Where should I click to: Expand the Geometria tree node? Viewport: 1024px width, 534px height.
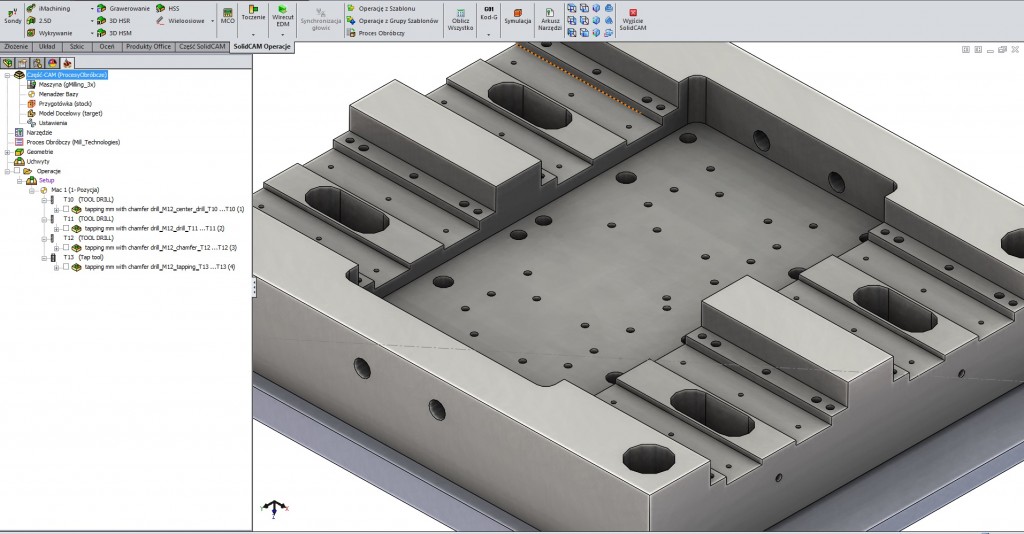[x=7, y=152]
